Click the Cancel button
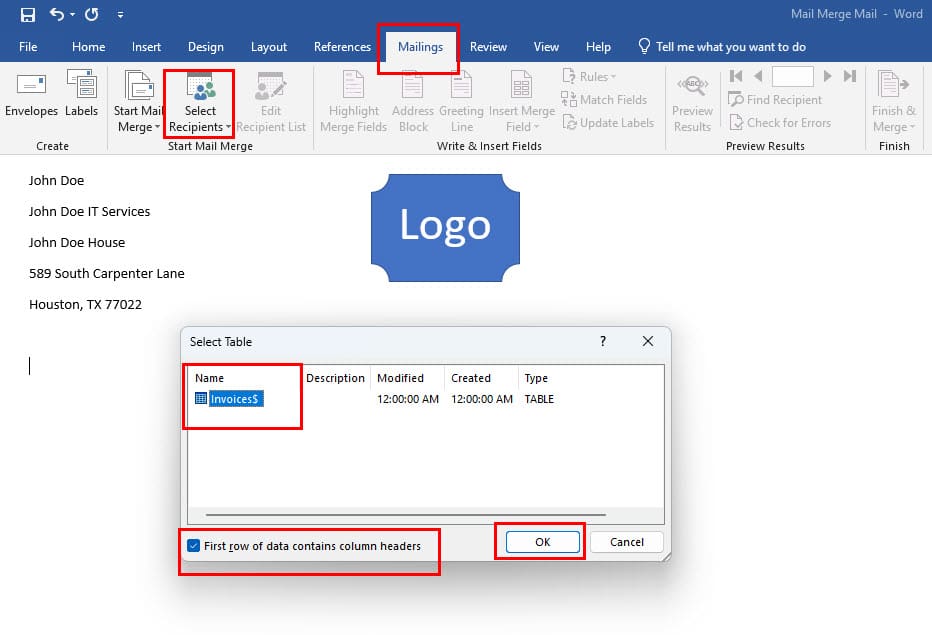 tap(626, 542)
